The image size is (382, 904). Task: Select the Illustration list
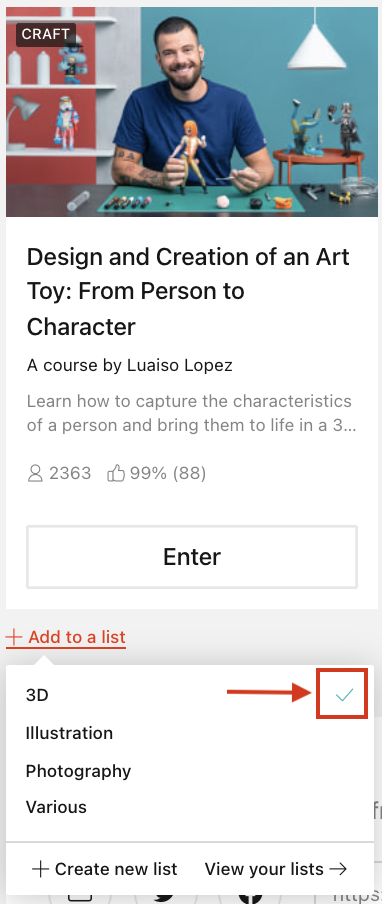coord(69,733)
